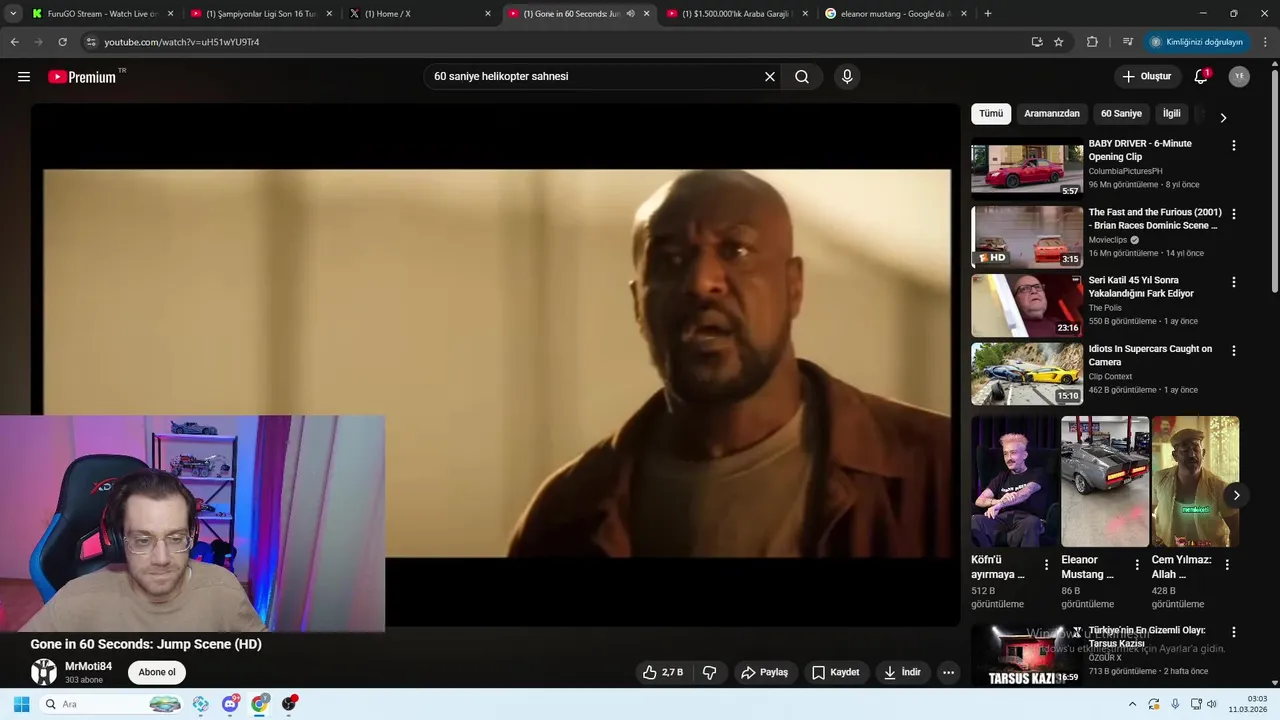View site information icon in address bar
The image size is (1280, 720).
[x=91, y=42]
